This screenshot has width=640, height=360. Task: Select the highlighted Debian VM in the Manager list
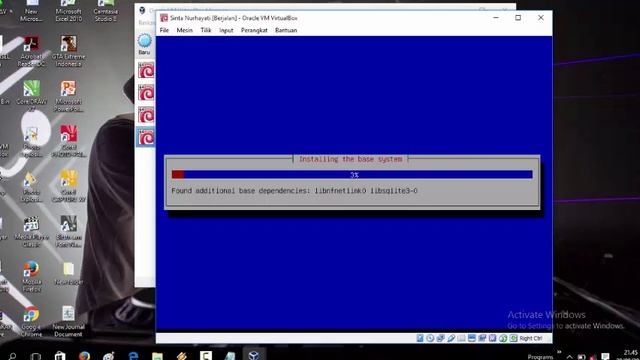146,137
